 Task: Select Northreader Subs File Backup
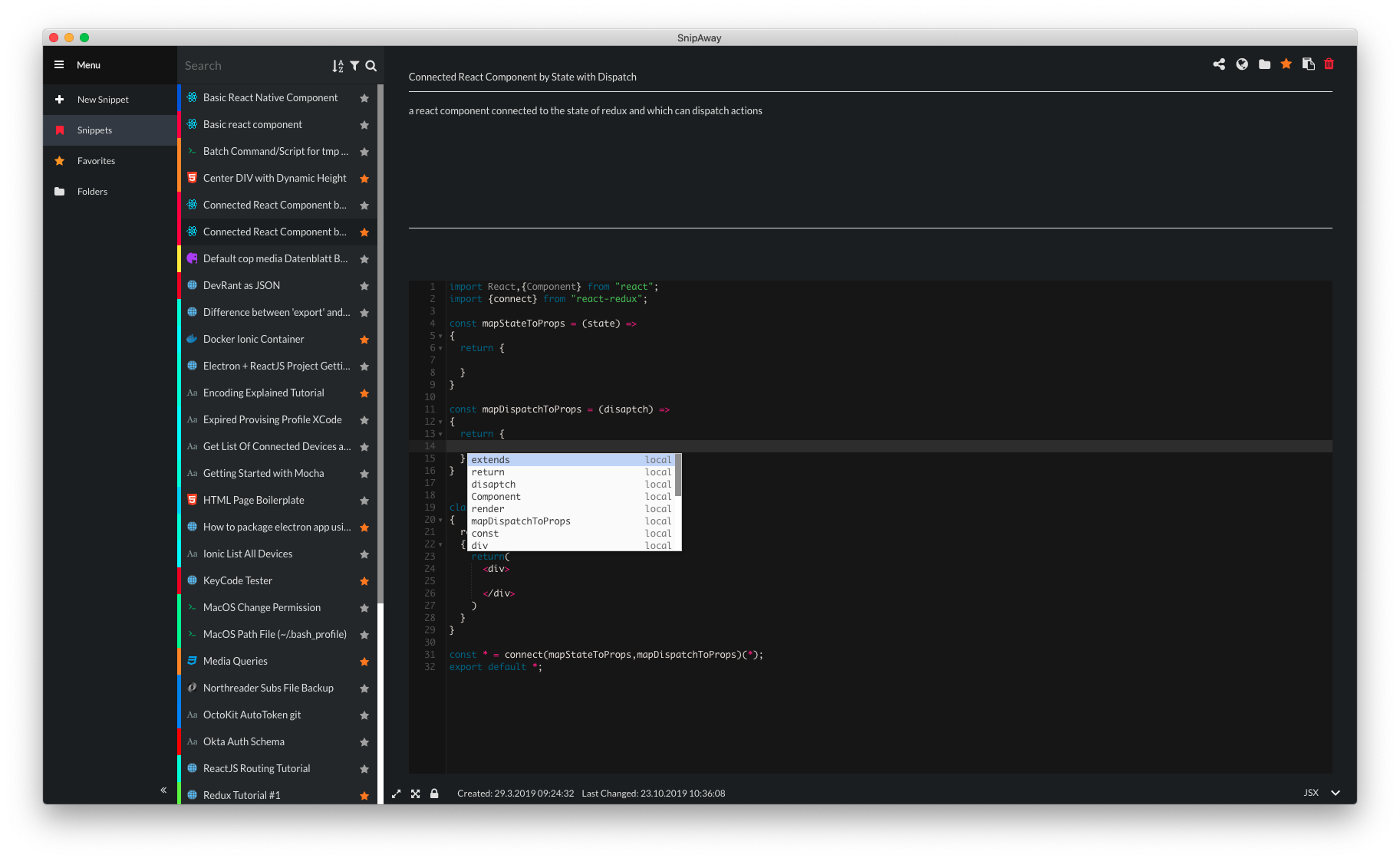(x=278, y=688)
